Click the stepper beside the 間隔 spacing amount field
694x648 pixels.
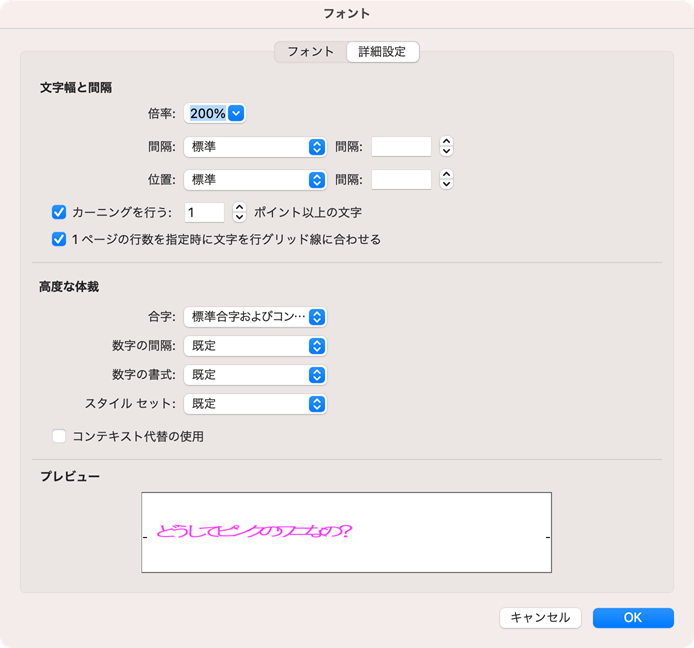click(x=446, y=147)
